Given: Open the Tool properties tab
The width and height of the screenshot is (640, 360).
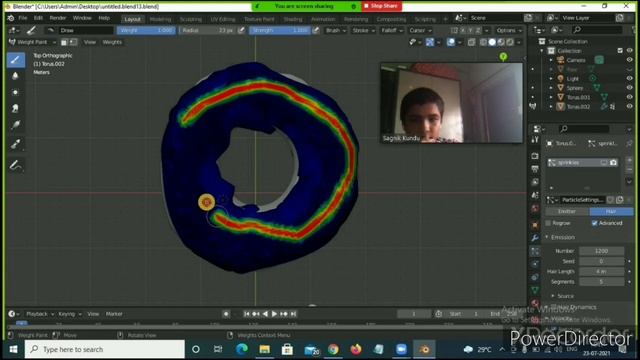Looking at the screenshot, I should tap(535, 140).
